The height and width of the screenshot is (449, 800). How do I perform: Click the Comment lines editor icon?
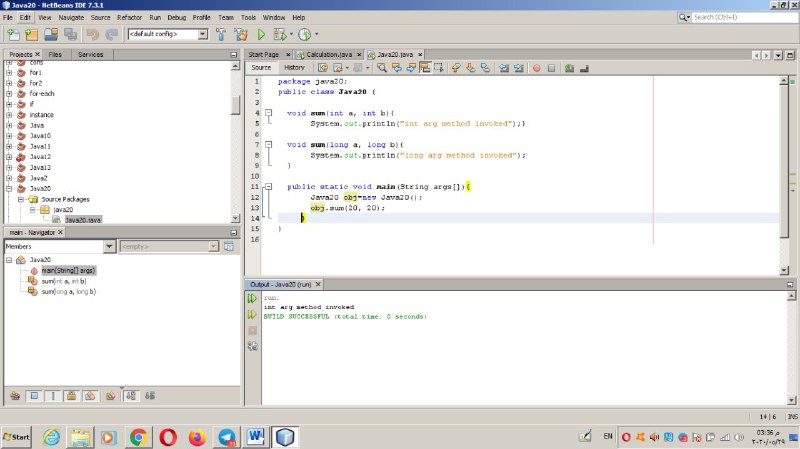[569, 68]
